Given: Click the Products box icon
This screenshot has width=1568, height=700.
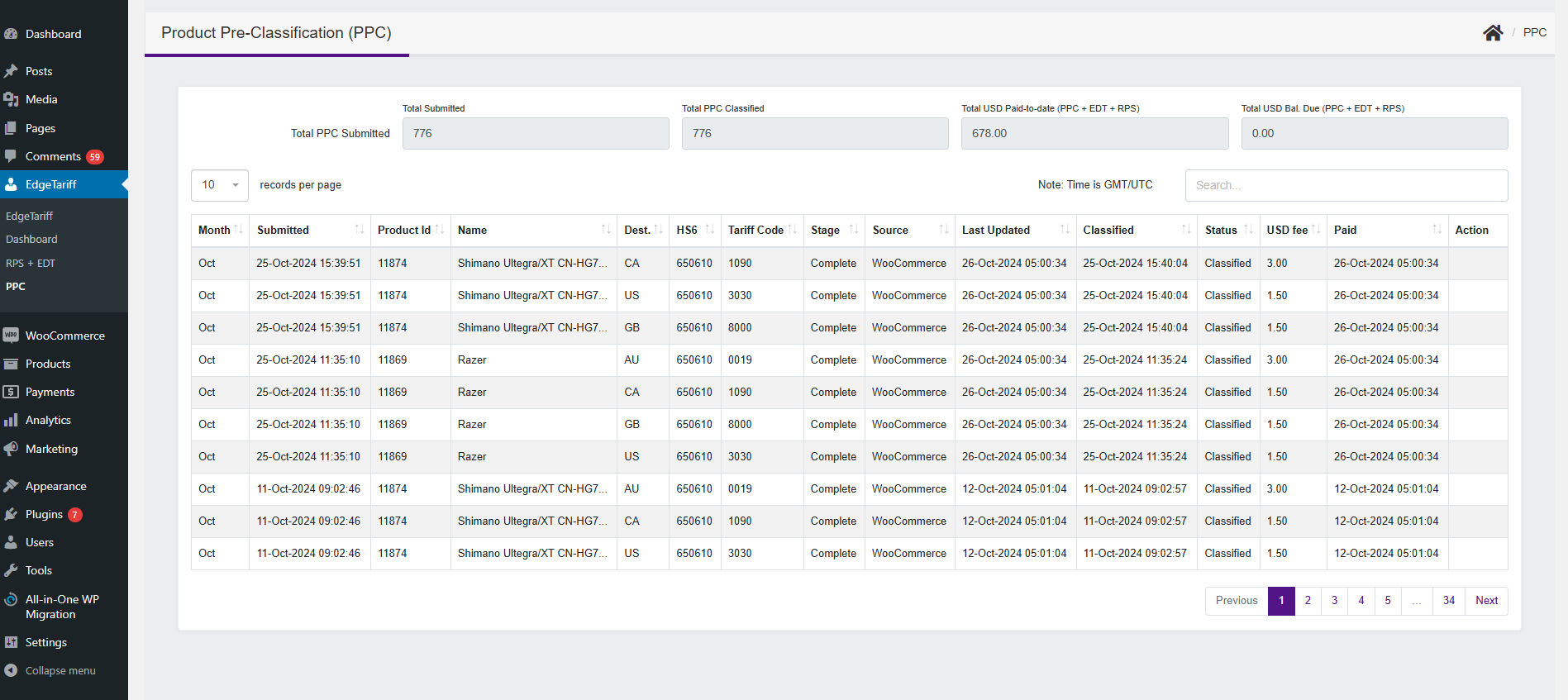Looking at the screenshot, I should [x=11, y=364].
